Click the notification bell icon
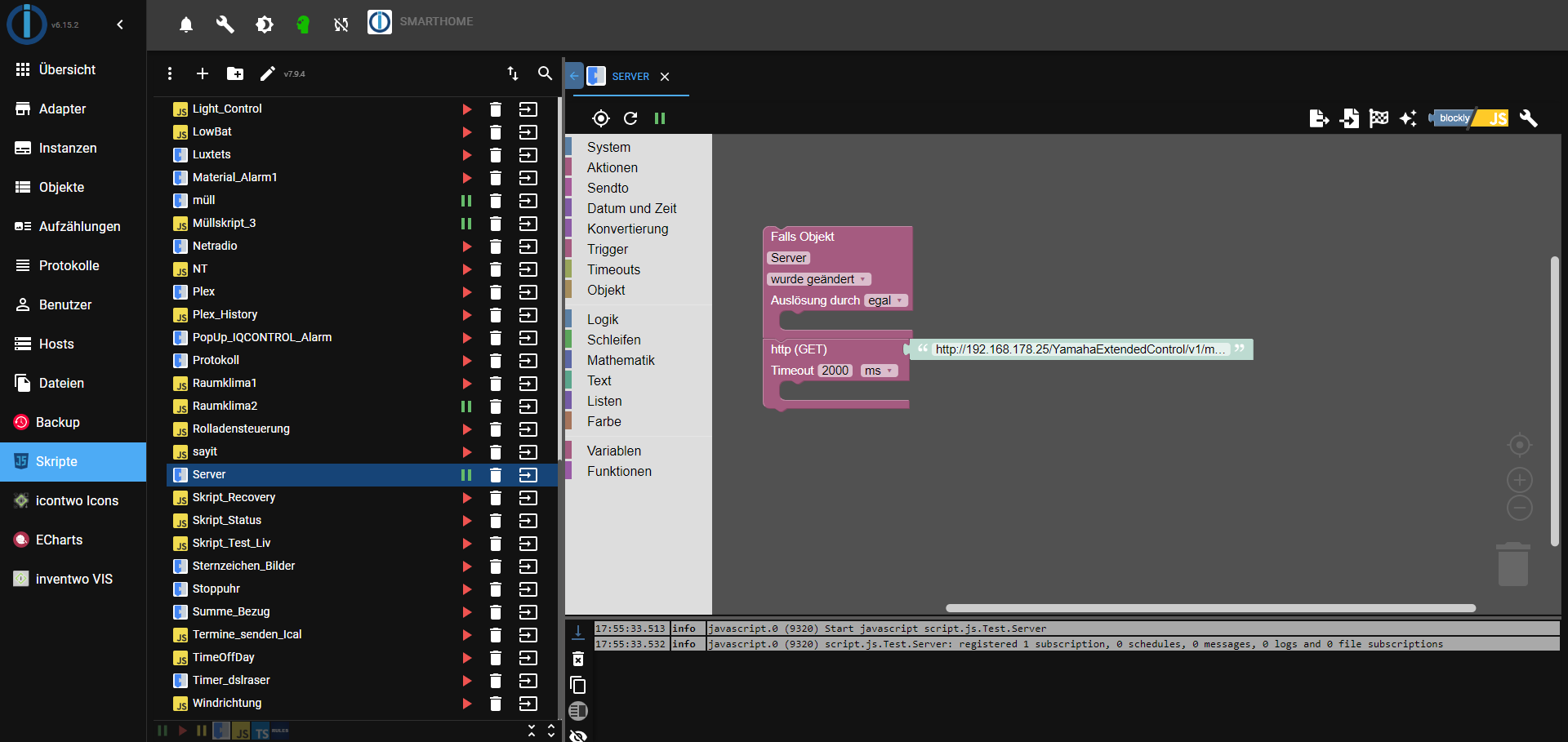 186,24
